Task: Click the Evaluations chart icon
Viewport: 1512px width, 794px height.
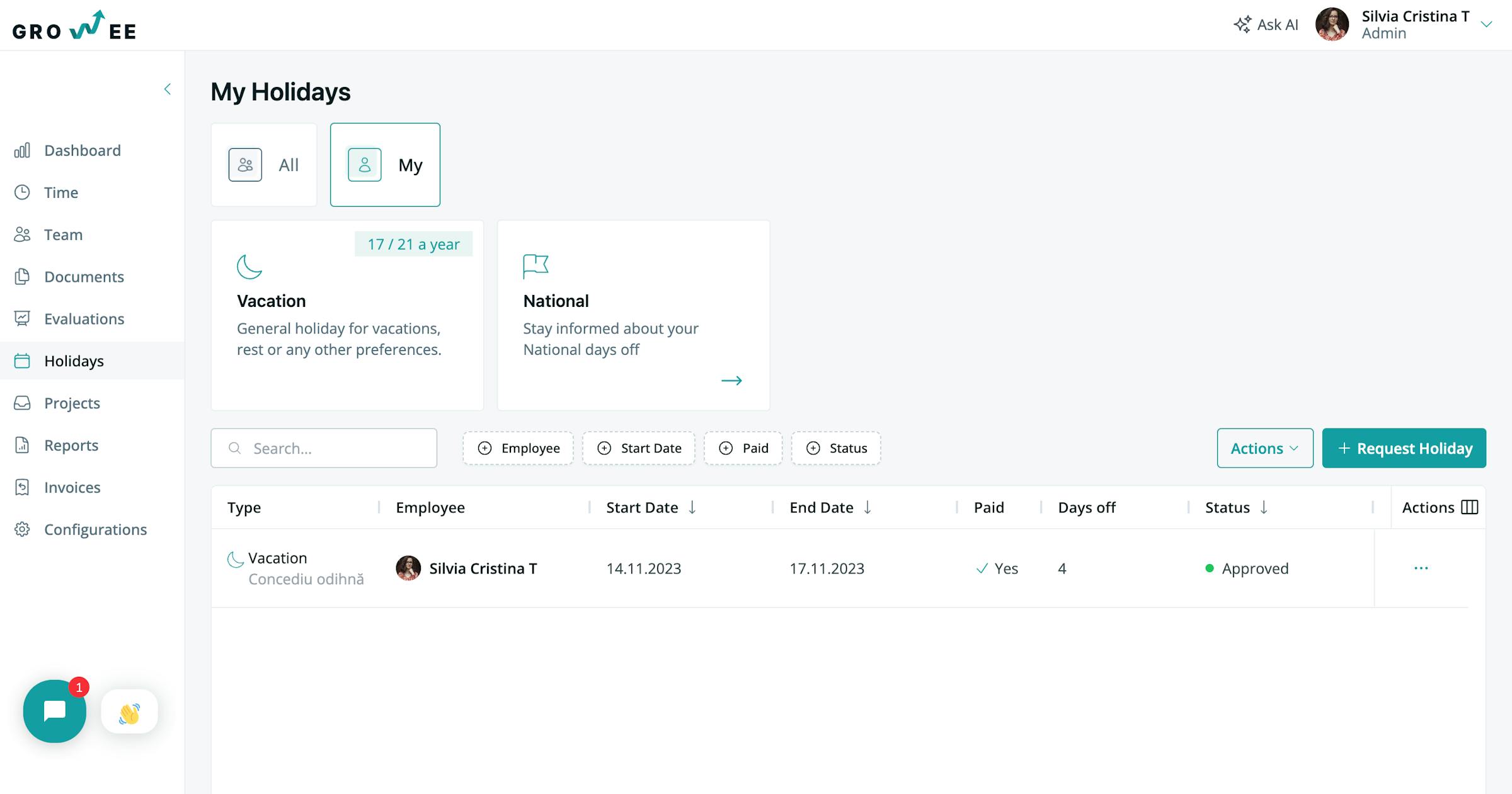Action: (x=22, y=319)
